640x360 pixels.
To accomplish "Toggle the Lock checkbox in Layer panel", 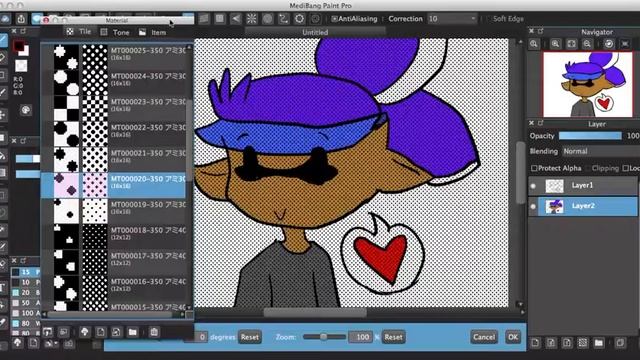I will click(x=626, y=168).
